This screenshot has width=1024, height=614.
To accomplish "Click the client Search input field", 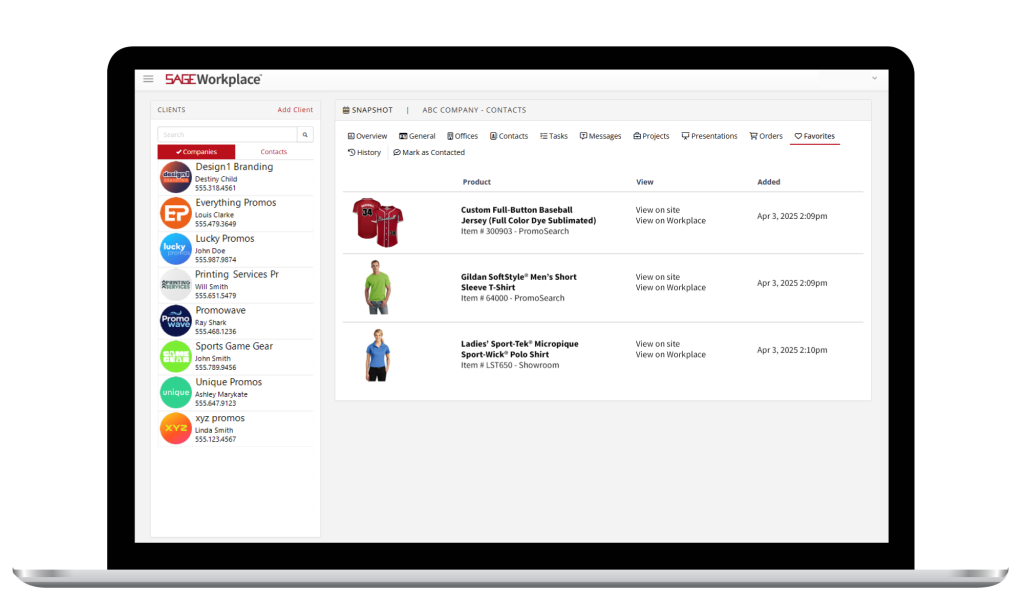I will coord(227,134).
